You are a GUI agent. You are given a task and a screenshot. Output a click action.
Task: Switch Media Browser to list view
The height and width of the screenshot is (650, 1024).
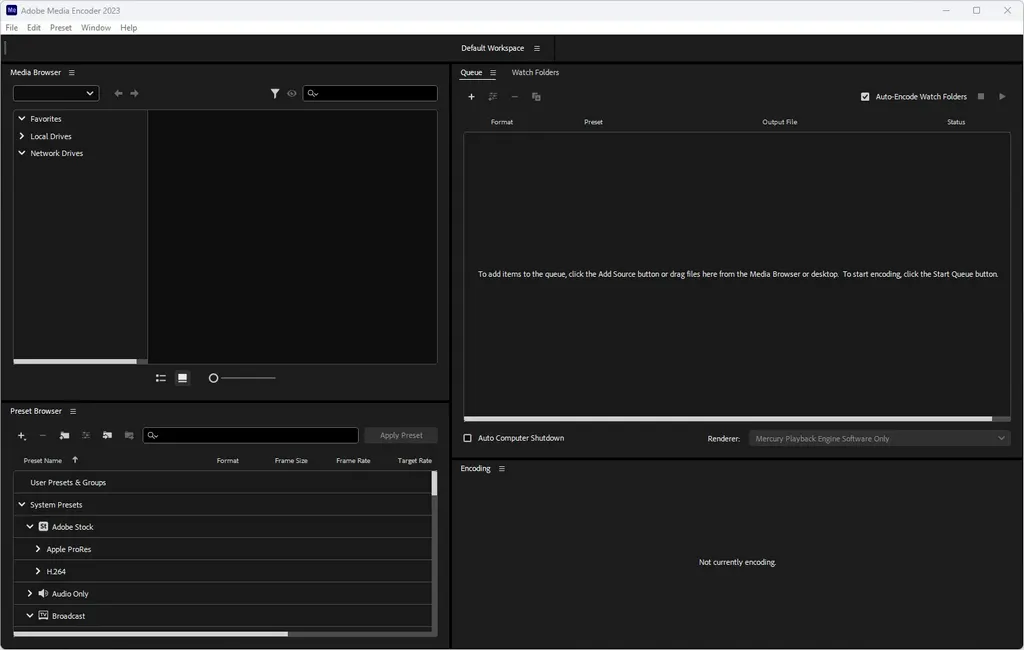(161, 378)
